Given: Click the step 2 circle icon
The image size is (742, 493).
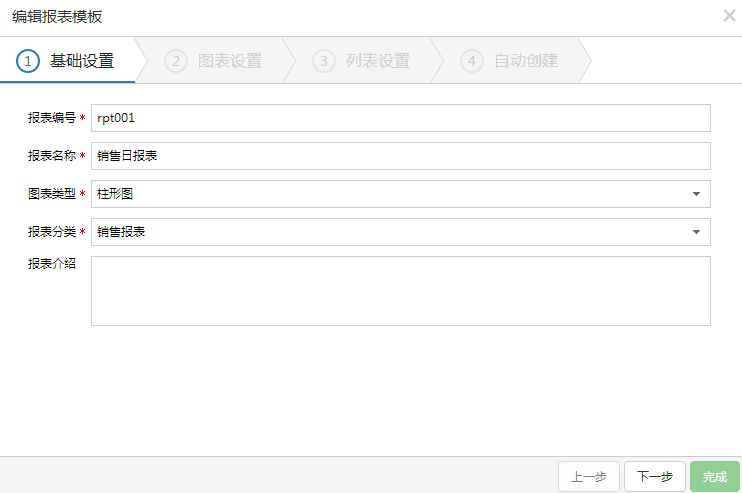Looking at the screenshot, I should click(176, 61).
